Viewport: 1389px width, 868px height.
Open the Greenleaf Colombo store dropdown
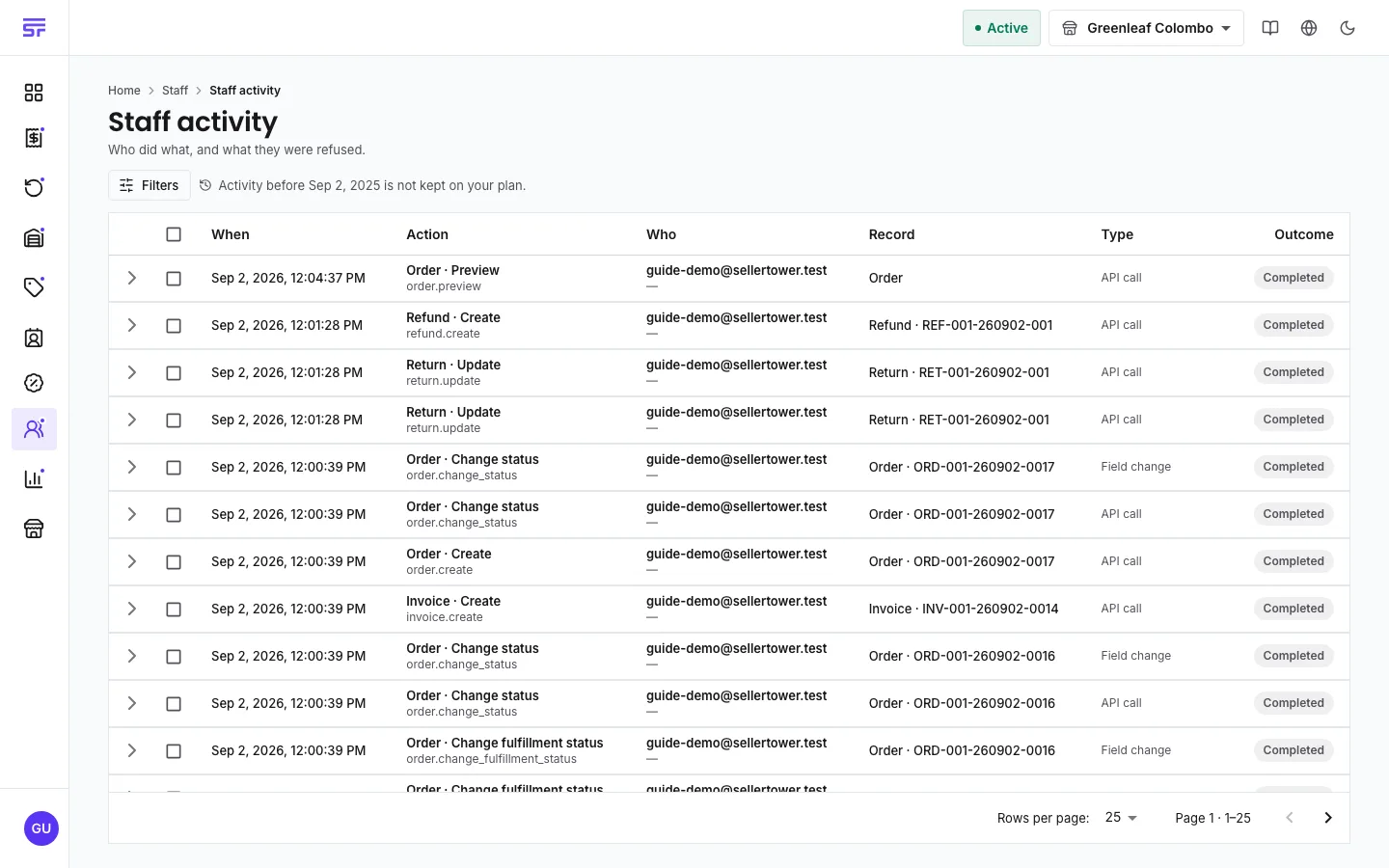1146,28
